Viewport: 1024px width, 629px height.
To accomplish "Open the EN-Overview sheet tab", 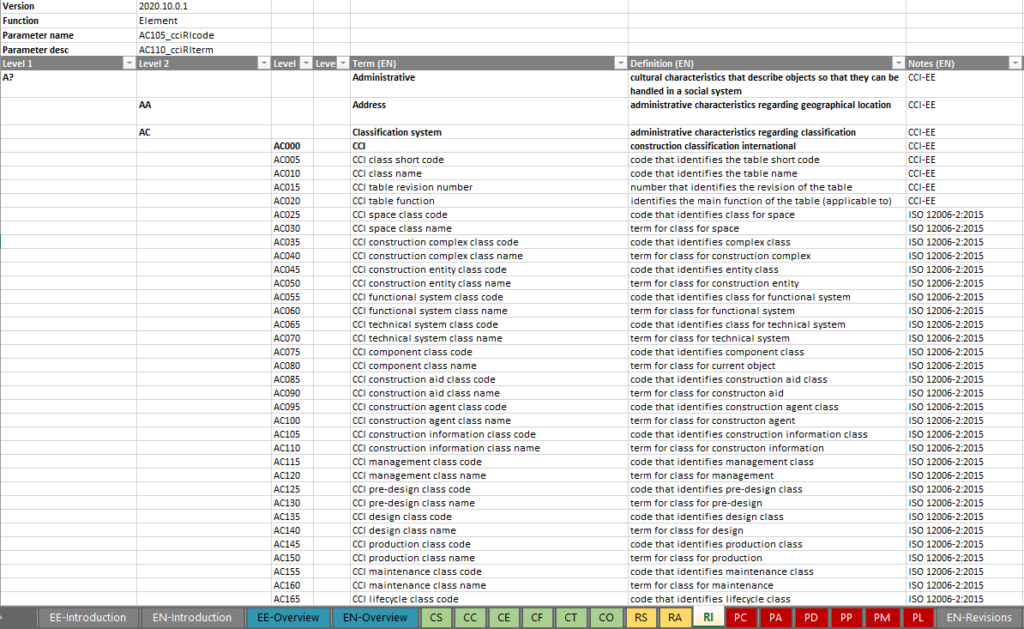I will [375, 618].
